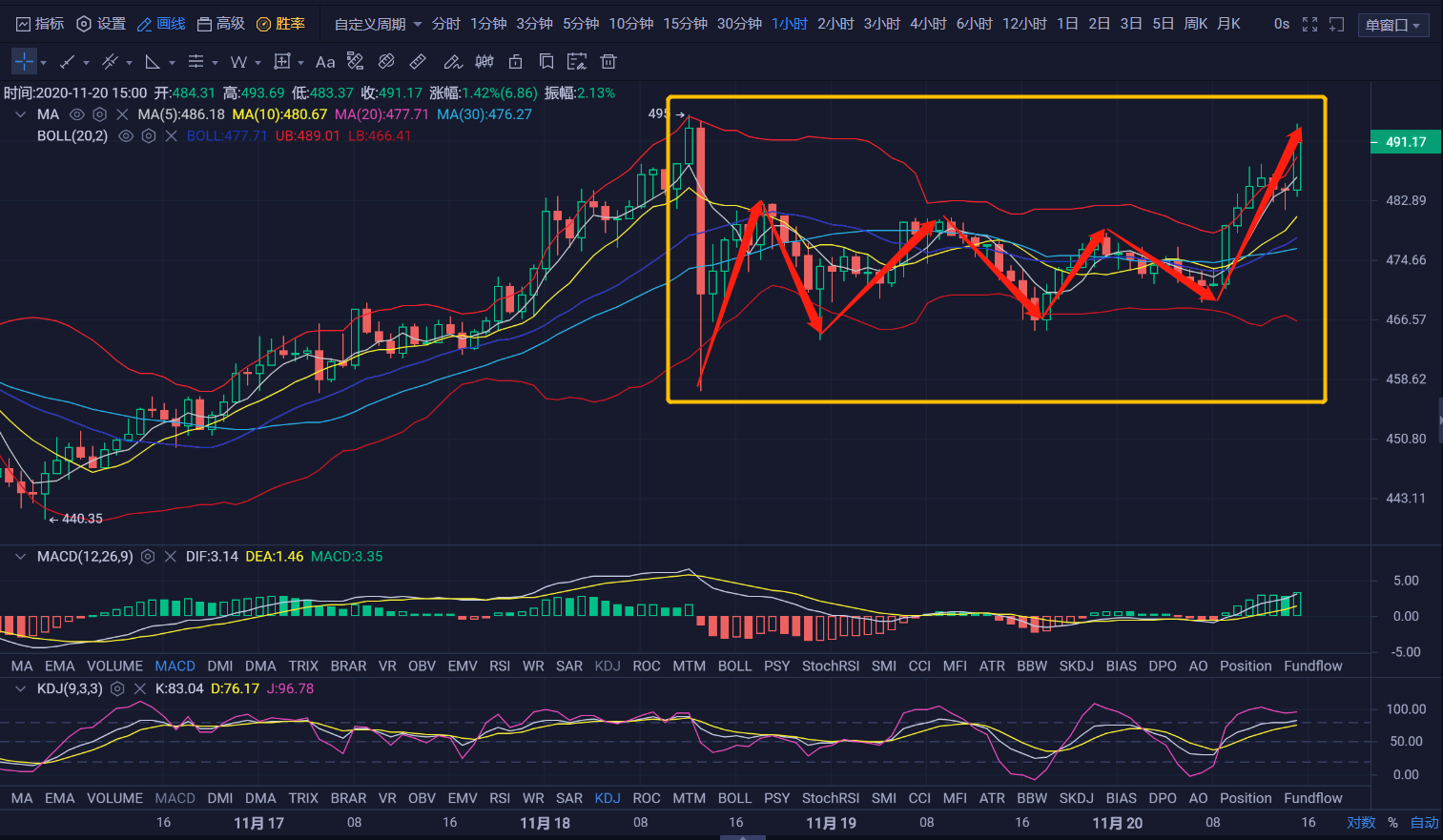Open the 自定义周期 custom period dropdown
1443x840 pixels.
(x=378, y=24)
